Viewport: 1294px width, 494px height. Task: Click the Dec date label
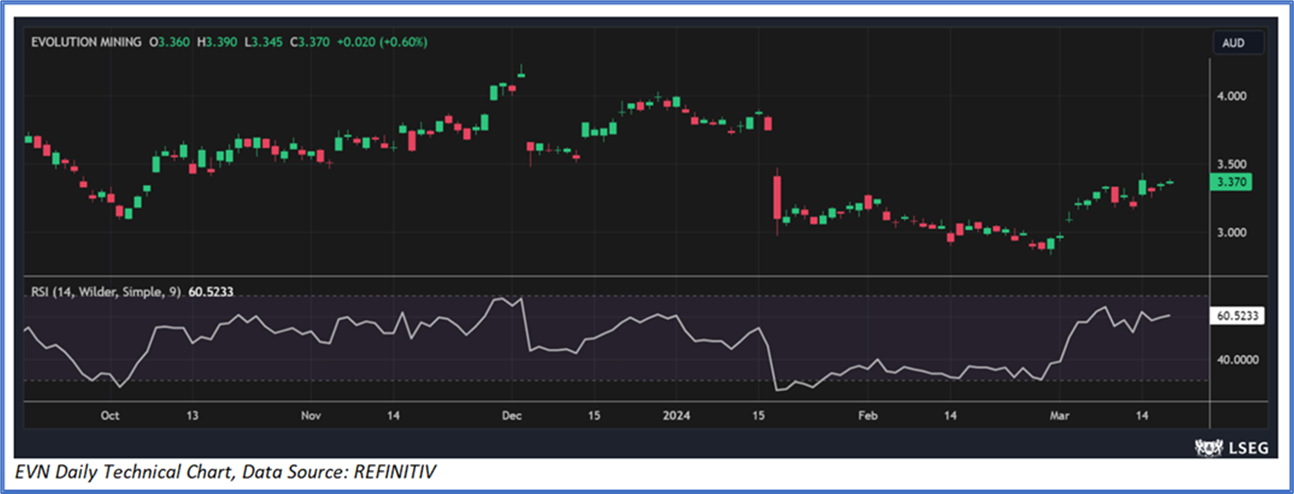coord(512,415)
